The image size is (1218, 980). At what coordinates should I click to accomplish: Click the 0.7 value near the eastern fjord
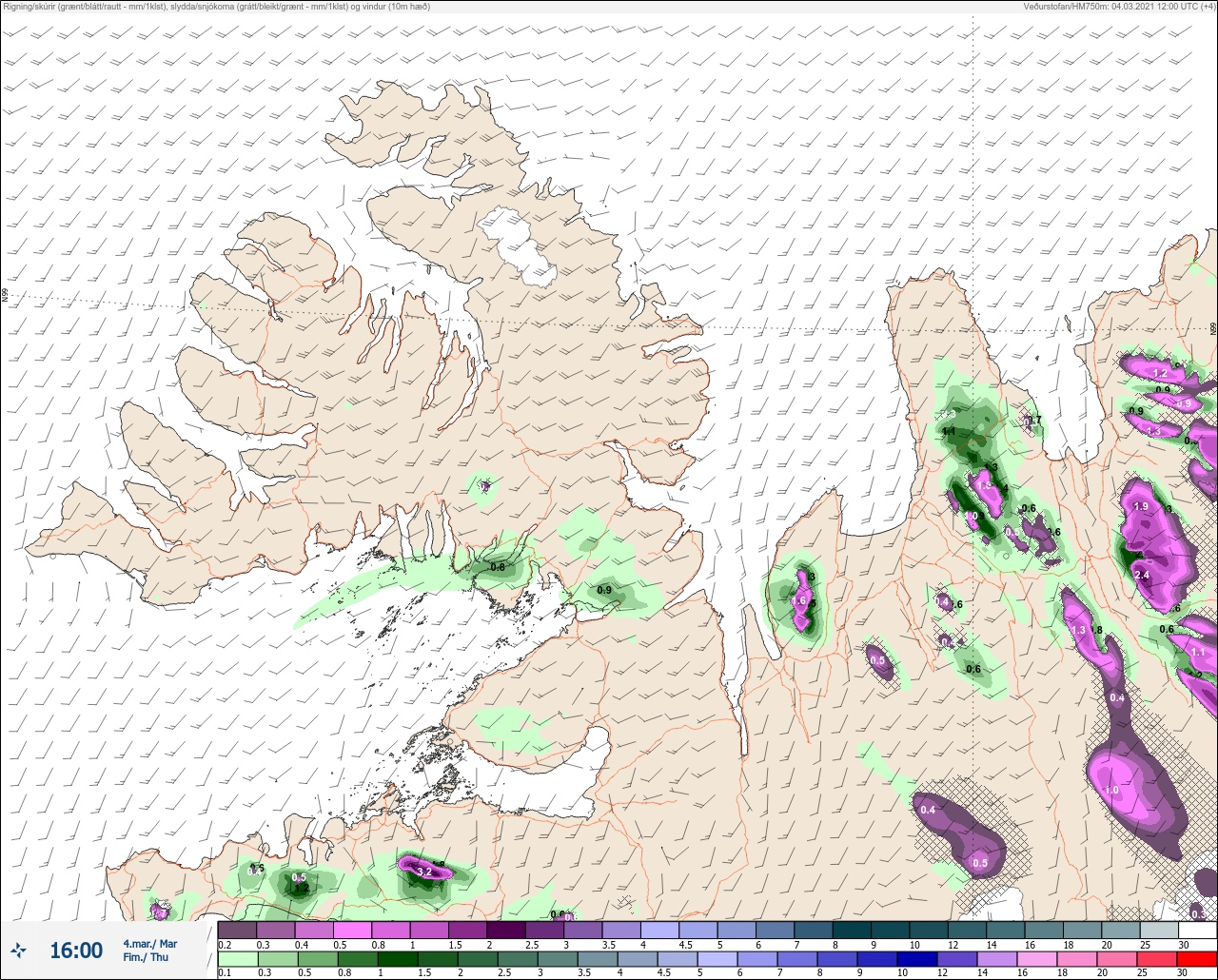[1034, 420]
